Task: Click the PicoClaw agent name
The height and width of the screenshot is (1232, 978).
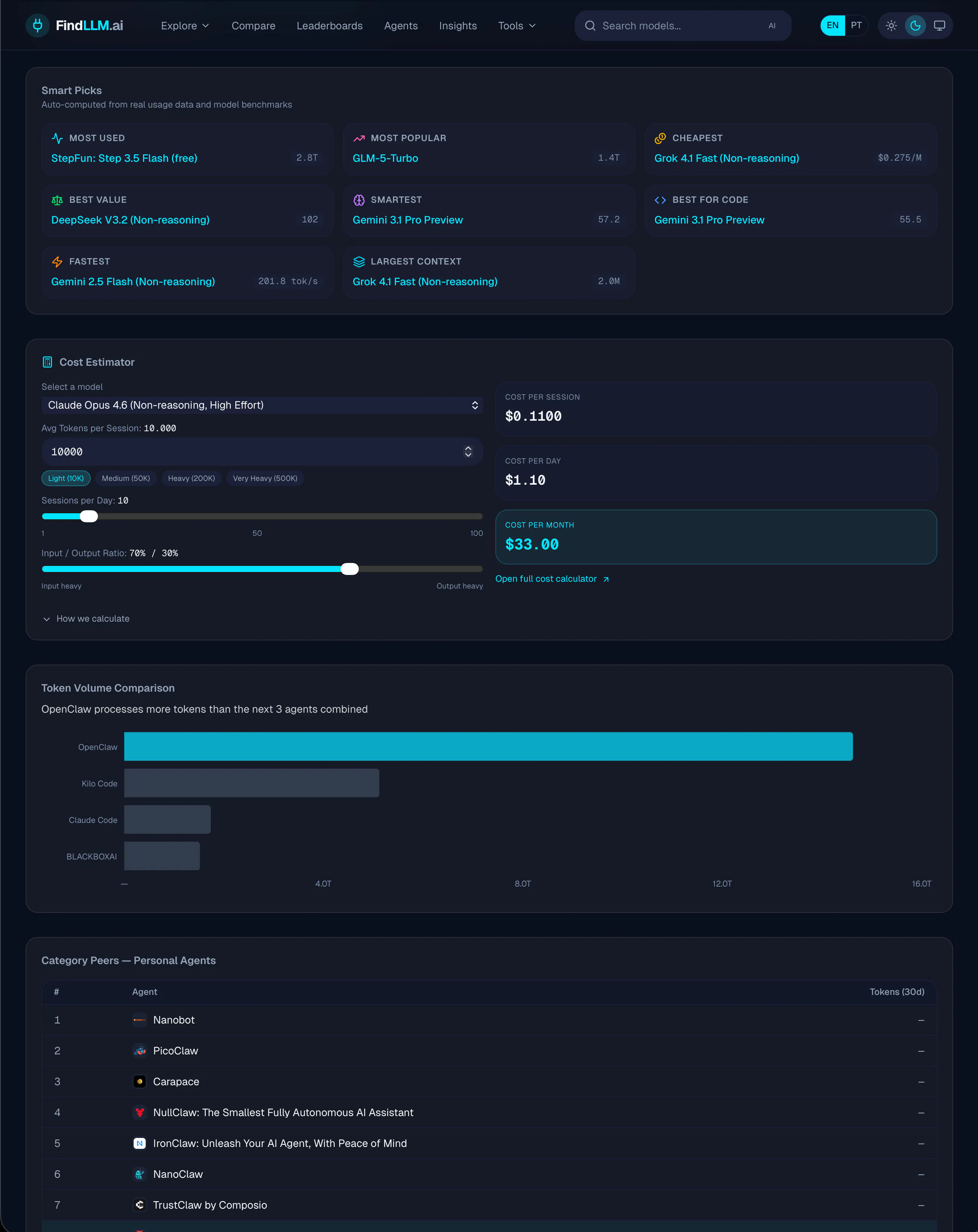Action: [175, 1051]
